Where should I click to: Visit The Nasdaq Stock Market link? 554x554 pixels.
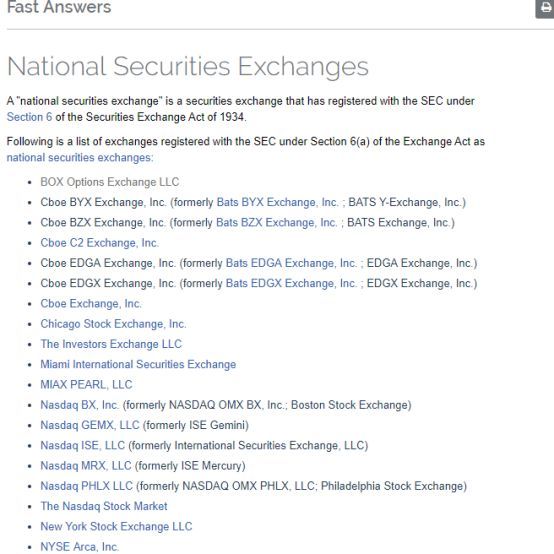click(104, 506)
